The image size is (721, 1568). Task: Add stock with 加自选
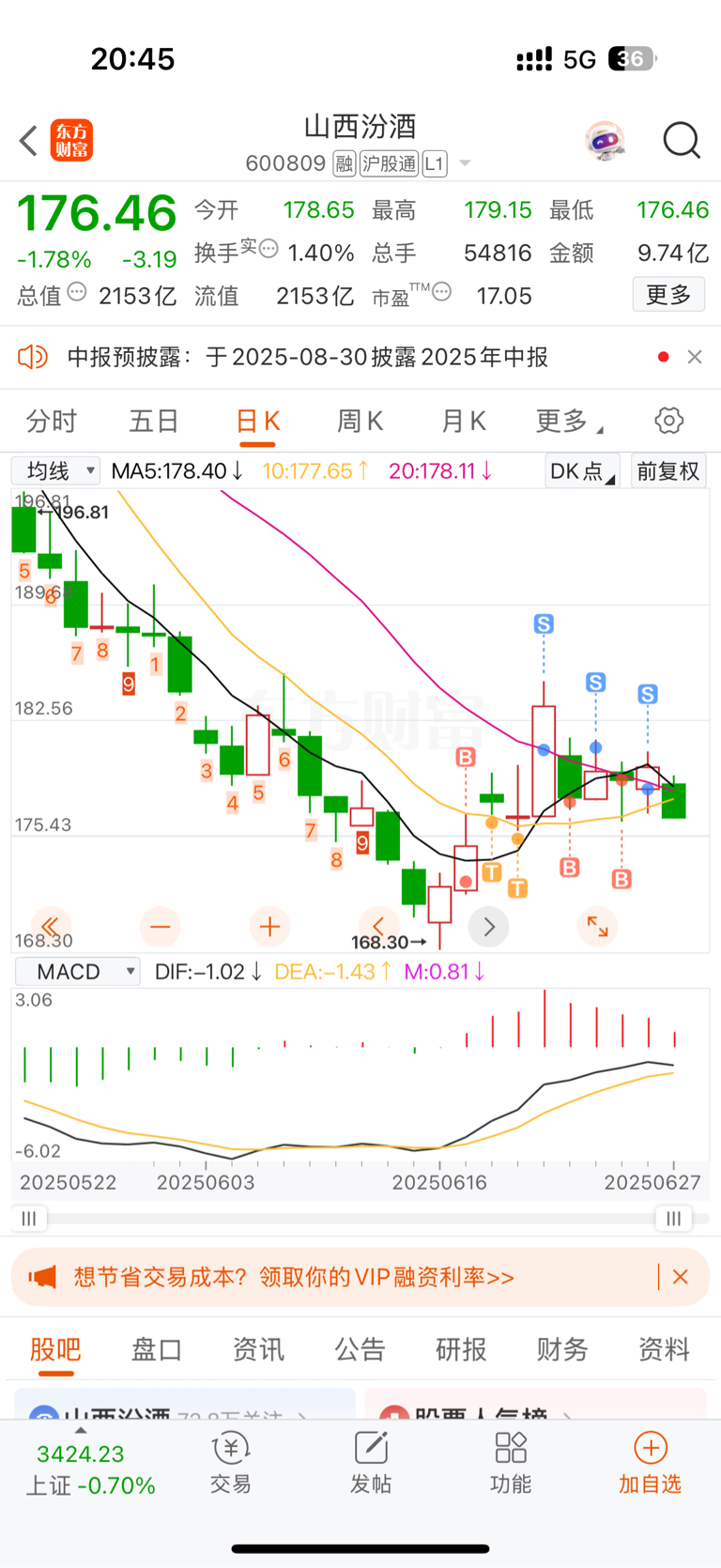point(650,1463)
